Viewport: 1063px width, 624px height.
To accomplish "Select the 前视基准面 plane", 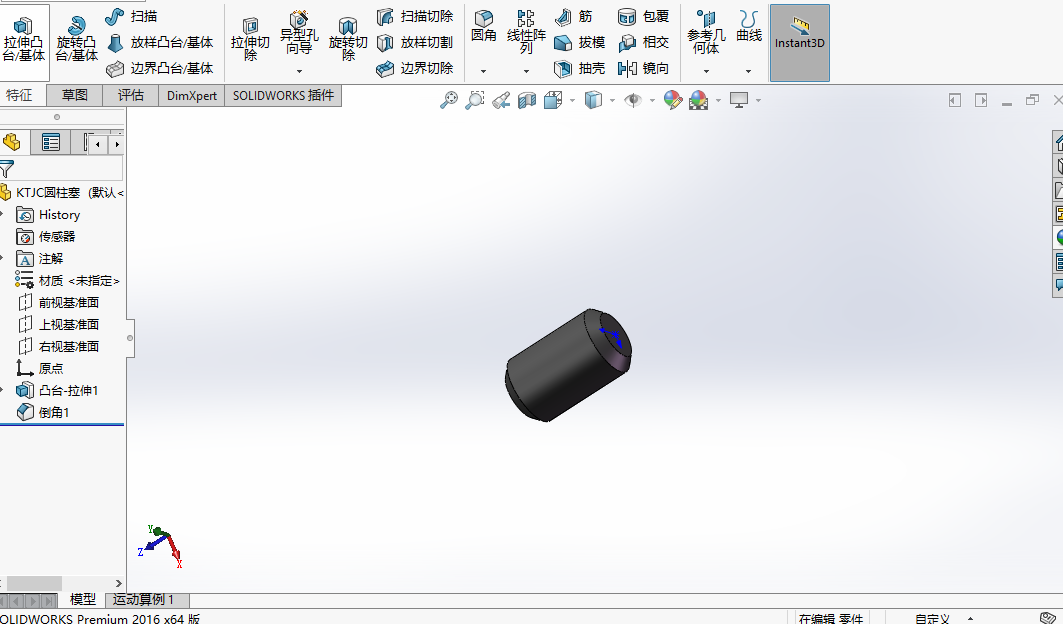I will pyautogui.click(x=58, y=302).
